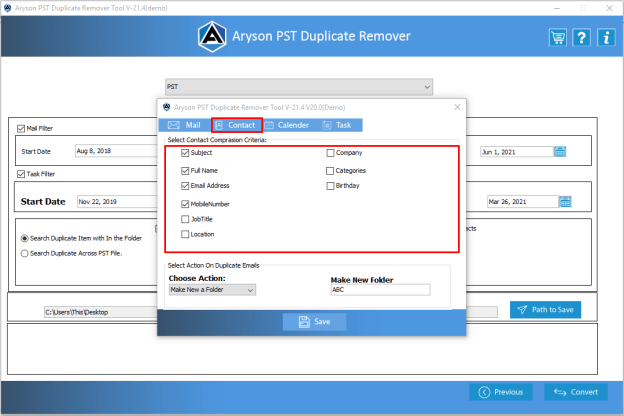Enable the Company checkbox
624x416 pixels.
click(330, 153)
